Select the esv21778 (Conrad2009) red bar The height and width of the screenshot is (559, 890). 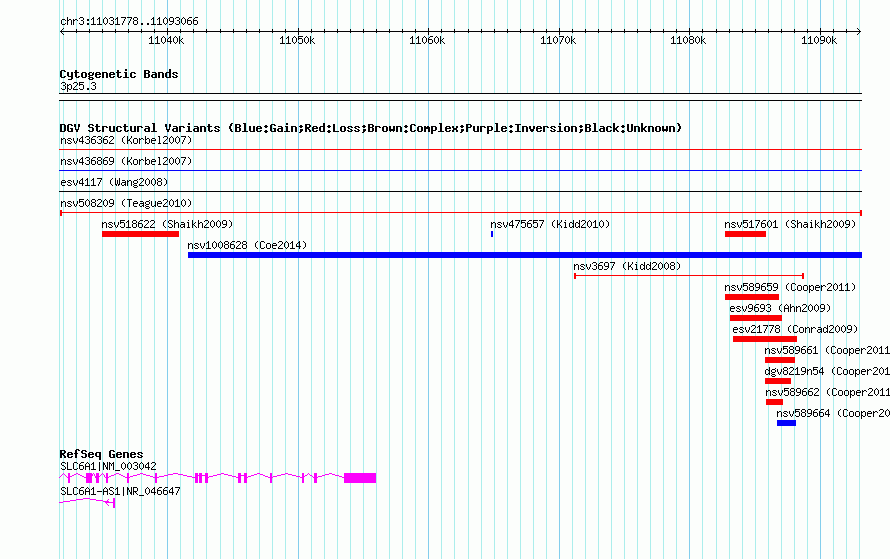tap(765, 339)
